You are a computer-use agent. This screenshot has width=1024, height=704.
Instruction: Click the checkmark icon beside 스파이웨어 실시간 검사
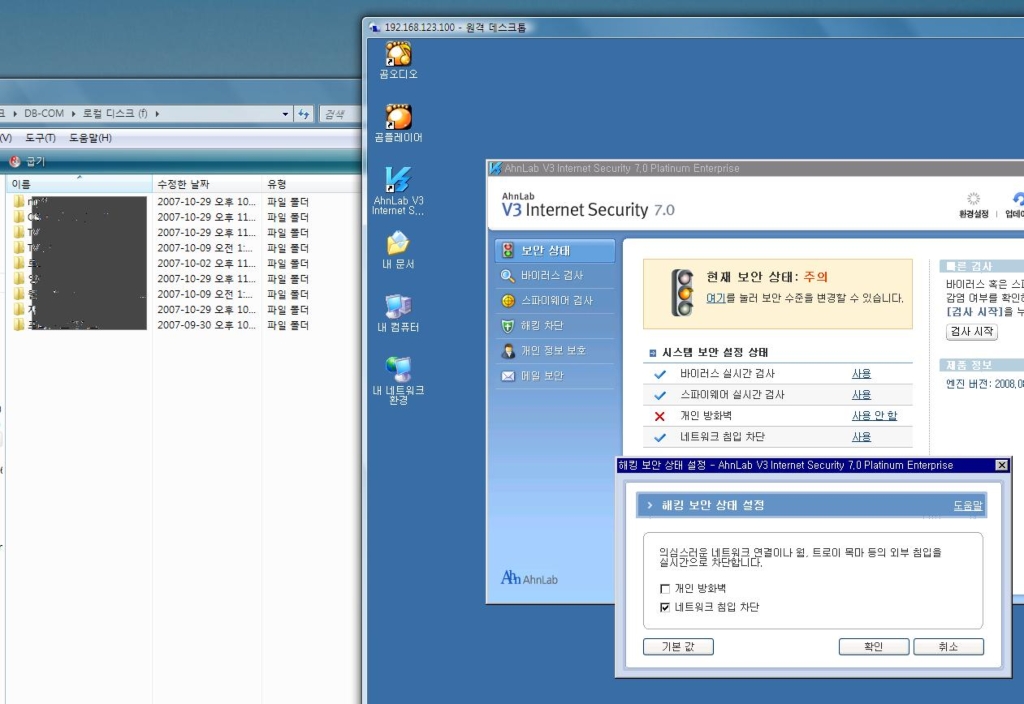pos(660,395)
